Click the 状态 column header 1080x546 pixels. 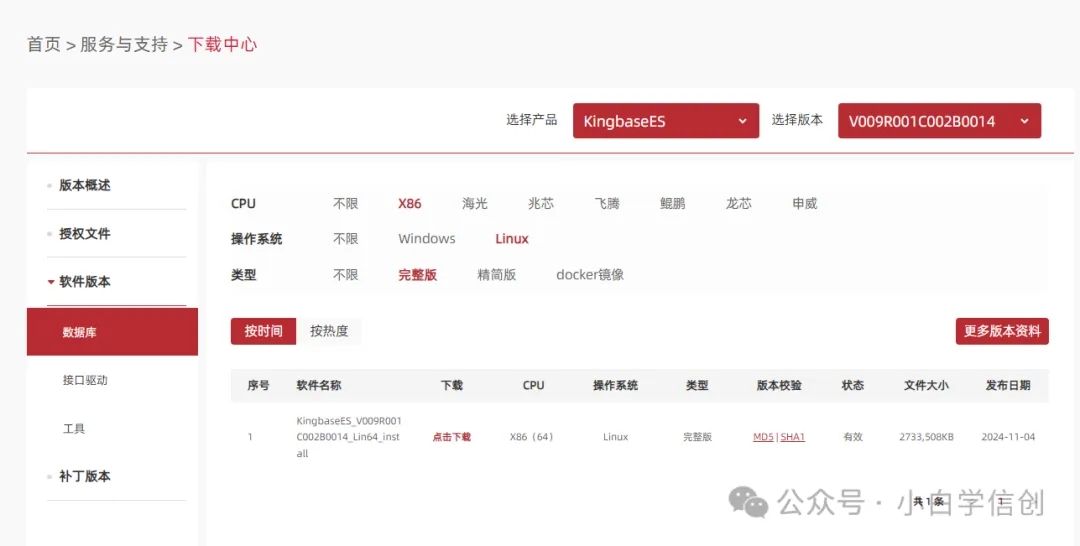pyautogui.click(x=853, y=386)
